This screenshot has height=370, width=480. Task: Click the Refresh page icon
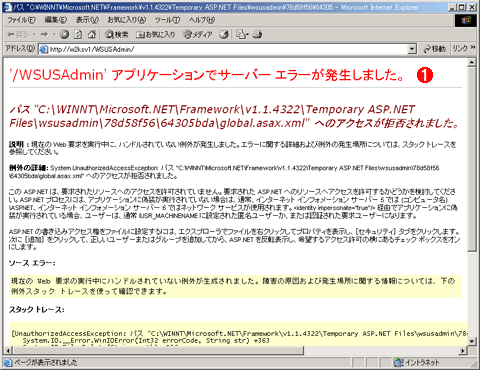78,34
